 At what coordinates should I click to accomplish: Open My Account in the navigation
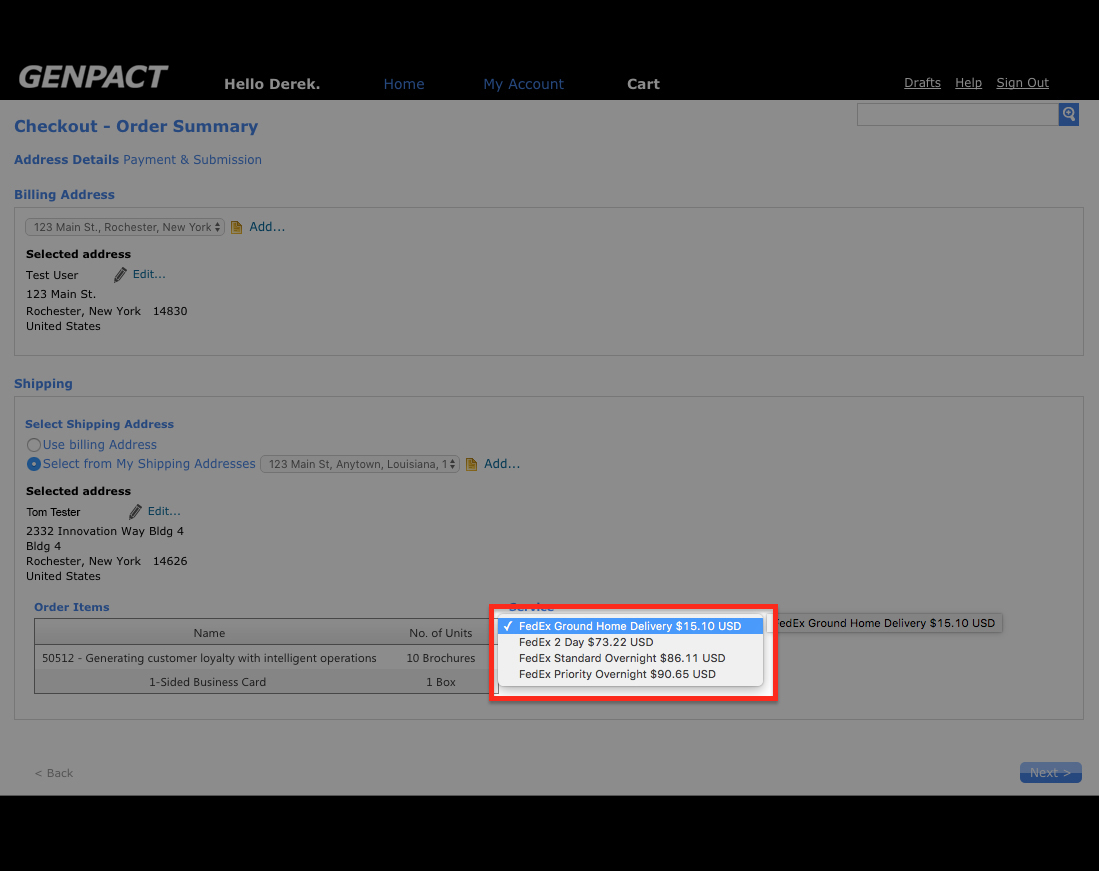coord(523,84)
